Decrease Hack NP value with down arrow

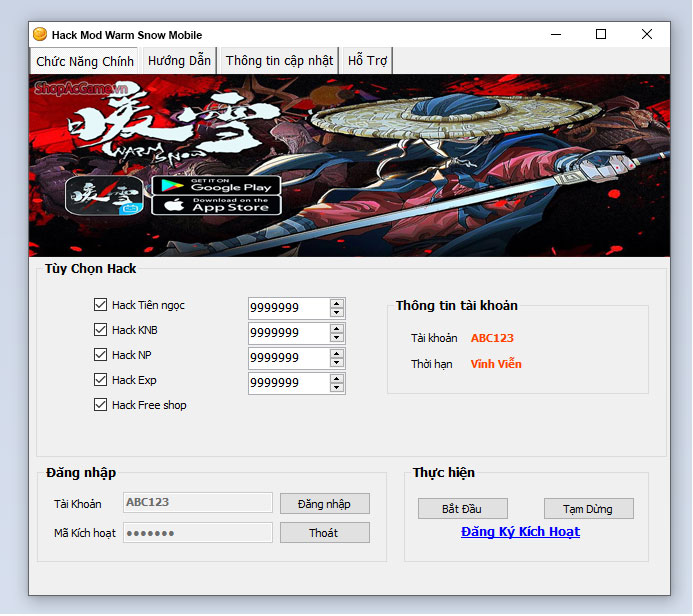tap(337, 362)
